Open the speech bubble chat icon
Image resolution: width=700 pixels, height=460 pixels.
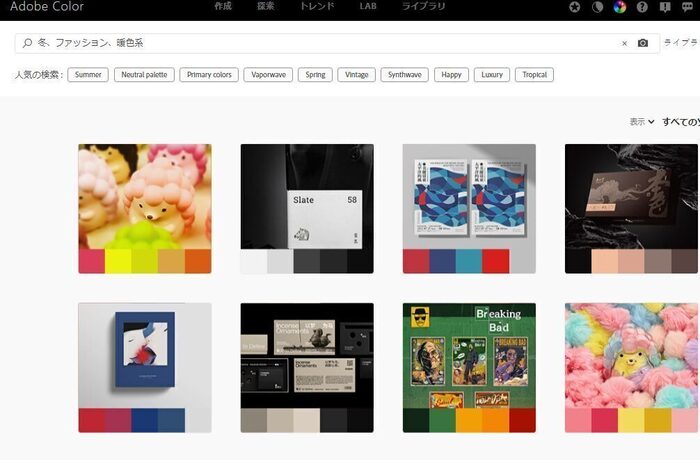688,7
